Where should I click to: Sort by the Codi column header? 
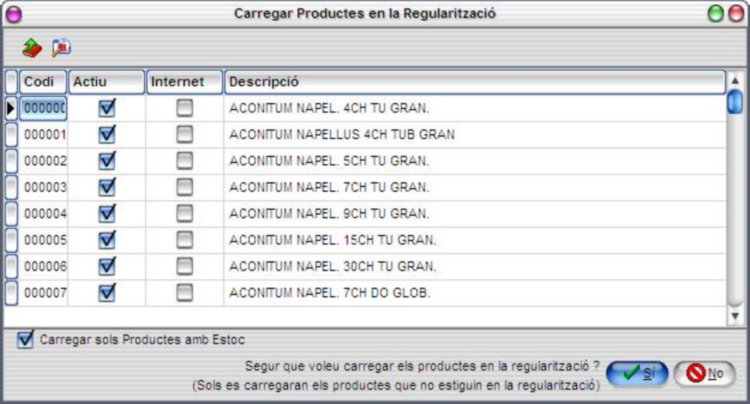pyautogui.click(x=43, y=82)
